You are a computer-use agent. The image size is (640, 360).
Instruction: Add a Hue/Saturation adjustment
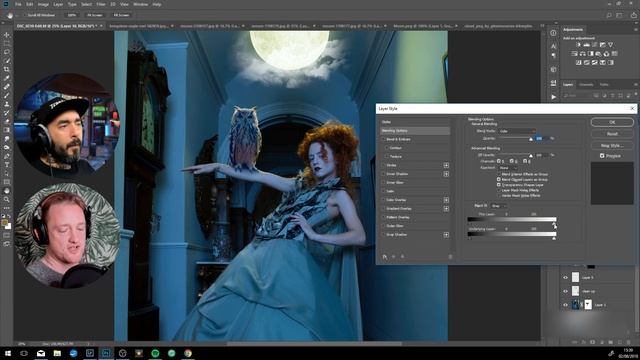pos(574,53)
